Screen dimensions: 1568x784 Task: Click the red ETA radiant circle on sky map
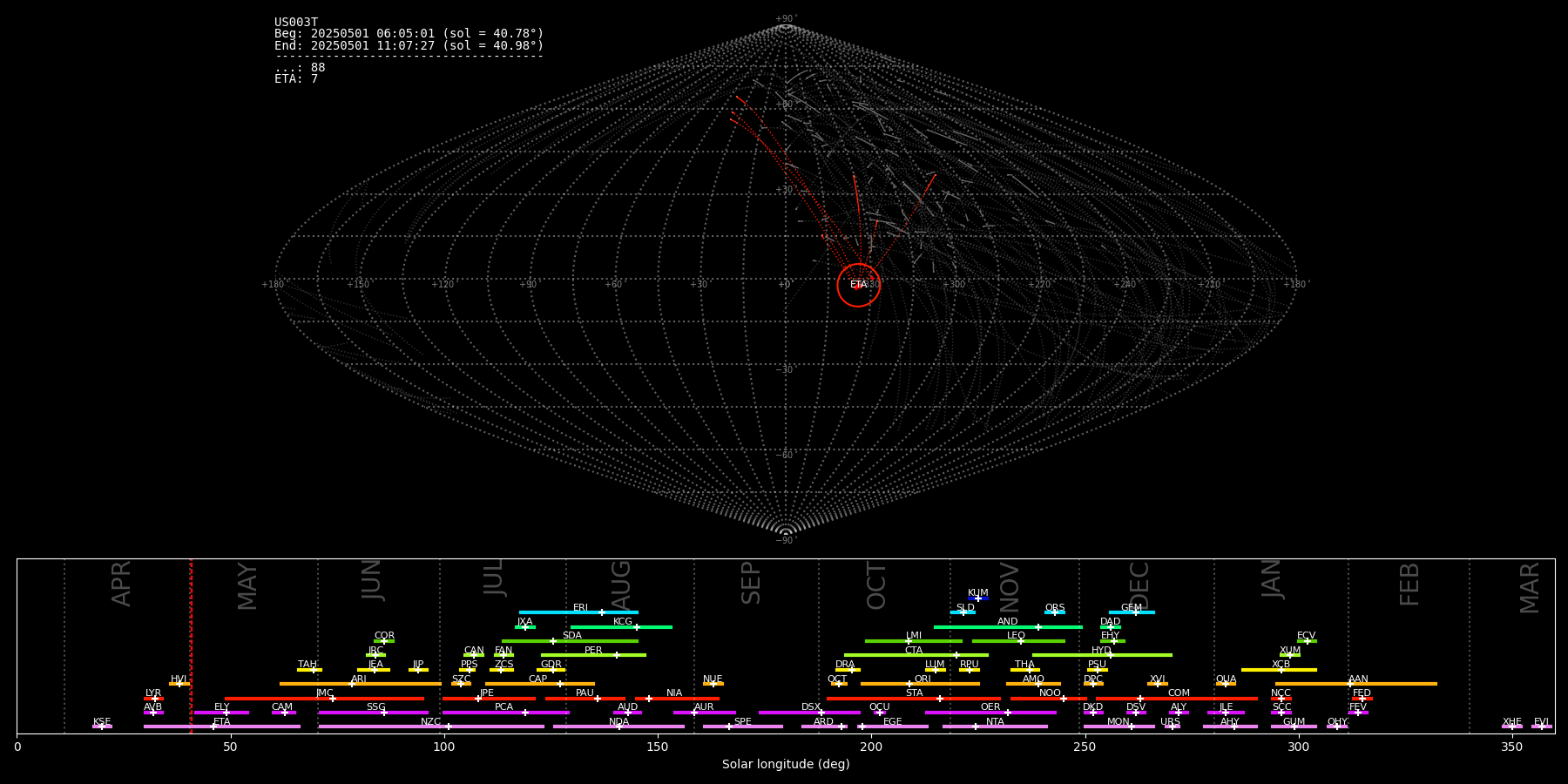pos(858,285)
